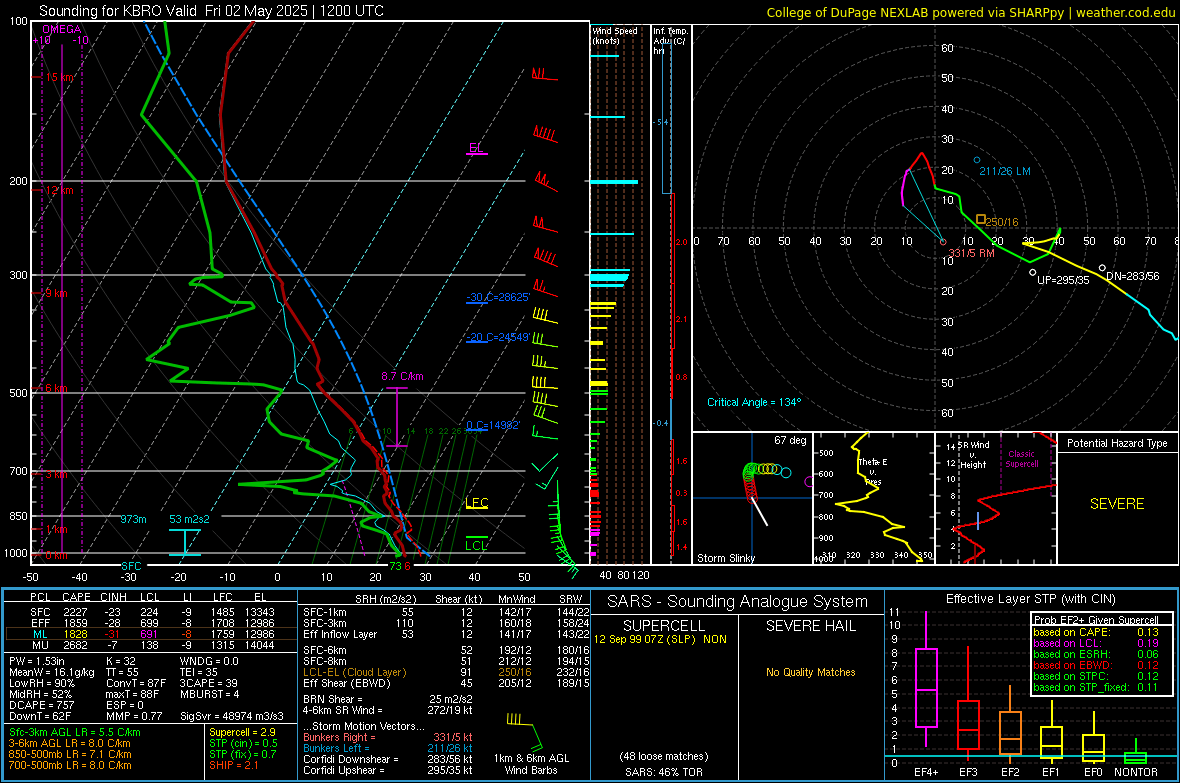Click the Storm Slinky panel label
Screen dimensions: 1180x783
point(725,558)
